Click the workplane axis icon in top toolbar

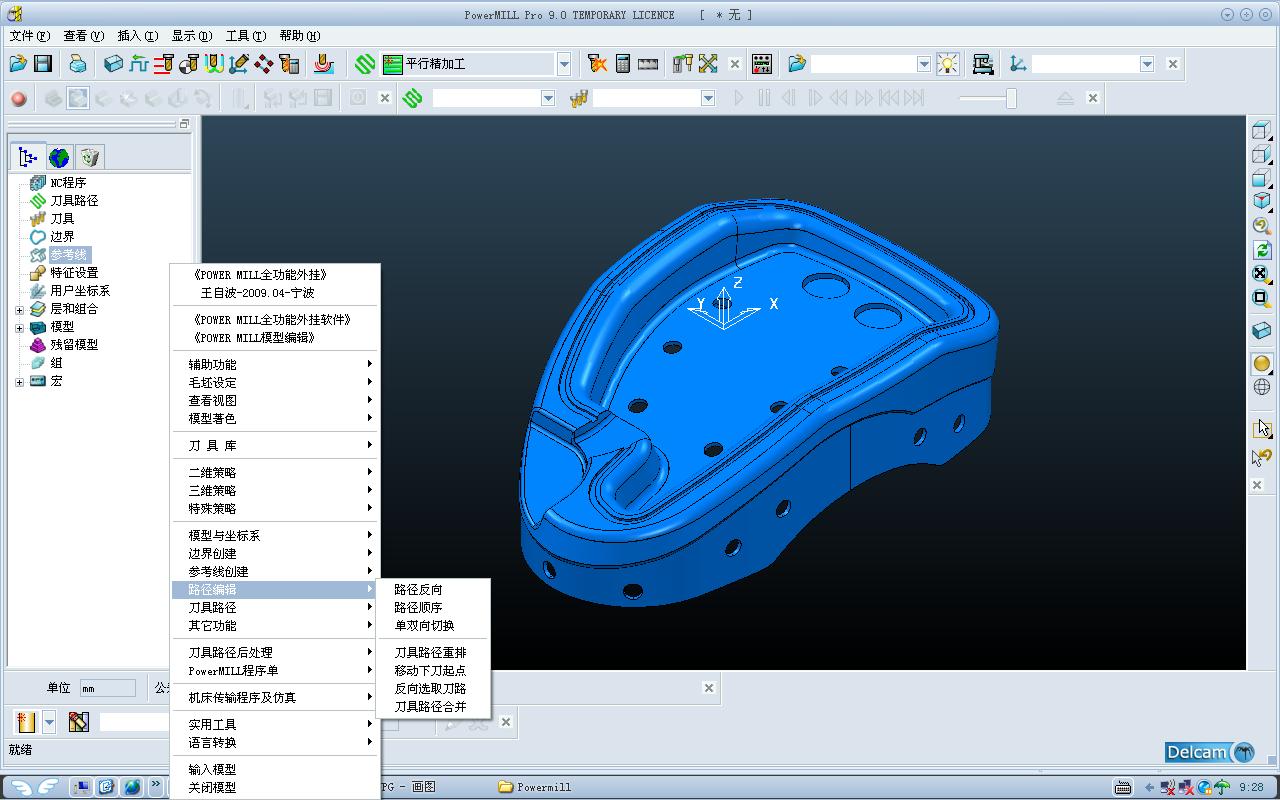tap(1018, 64)
